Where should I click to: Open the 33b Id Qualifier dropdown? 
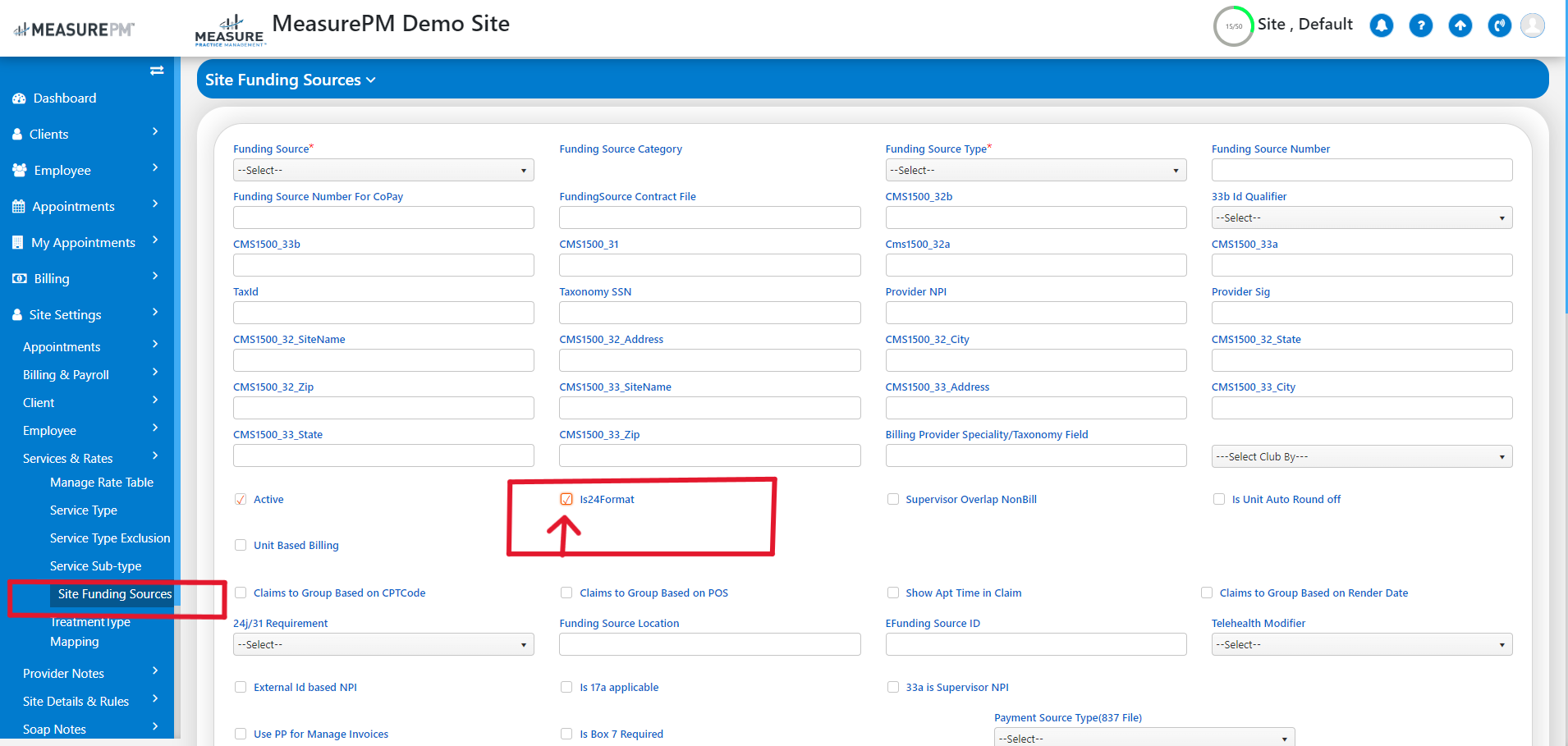point(1362,217)
